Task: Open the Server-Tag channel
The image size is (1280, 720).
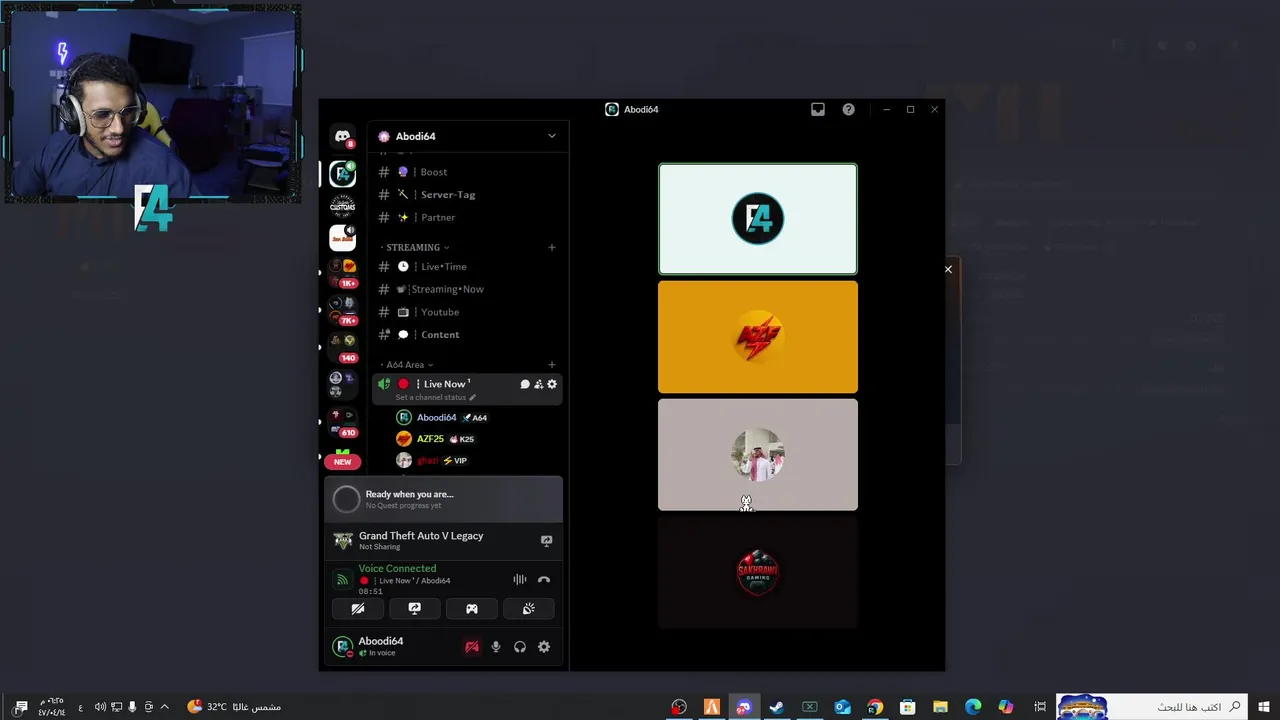Action: click(466, 195)
